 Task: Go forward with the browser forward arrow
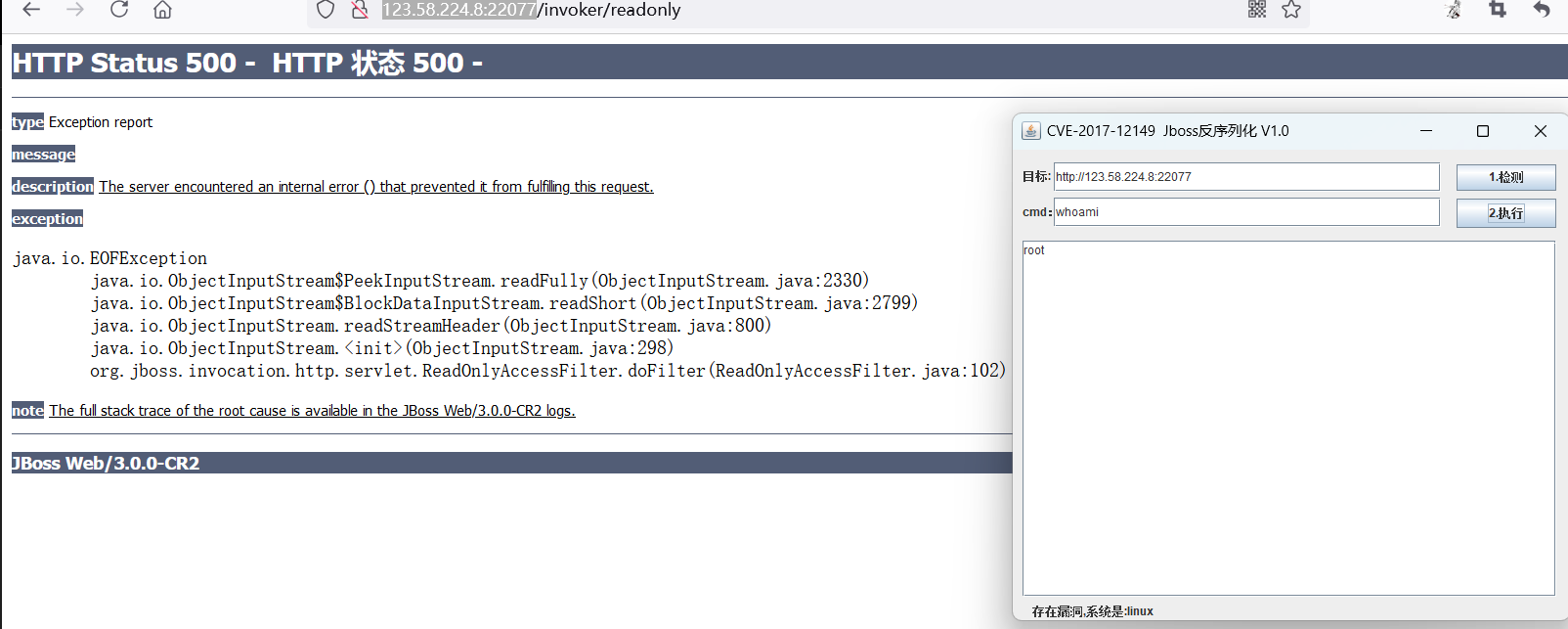pyautogui.click(x=75, y=10)
